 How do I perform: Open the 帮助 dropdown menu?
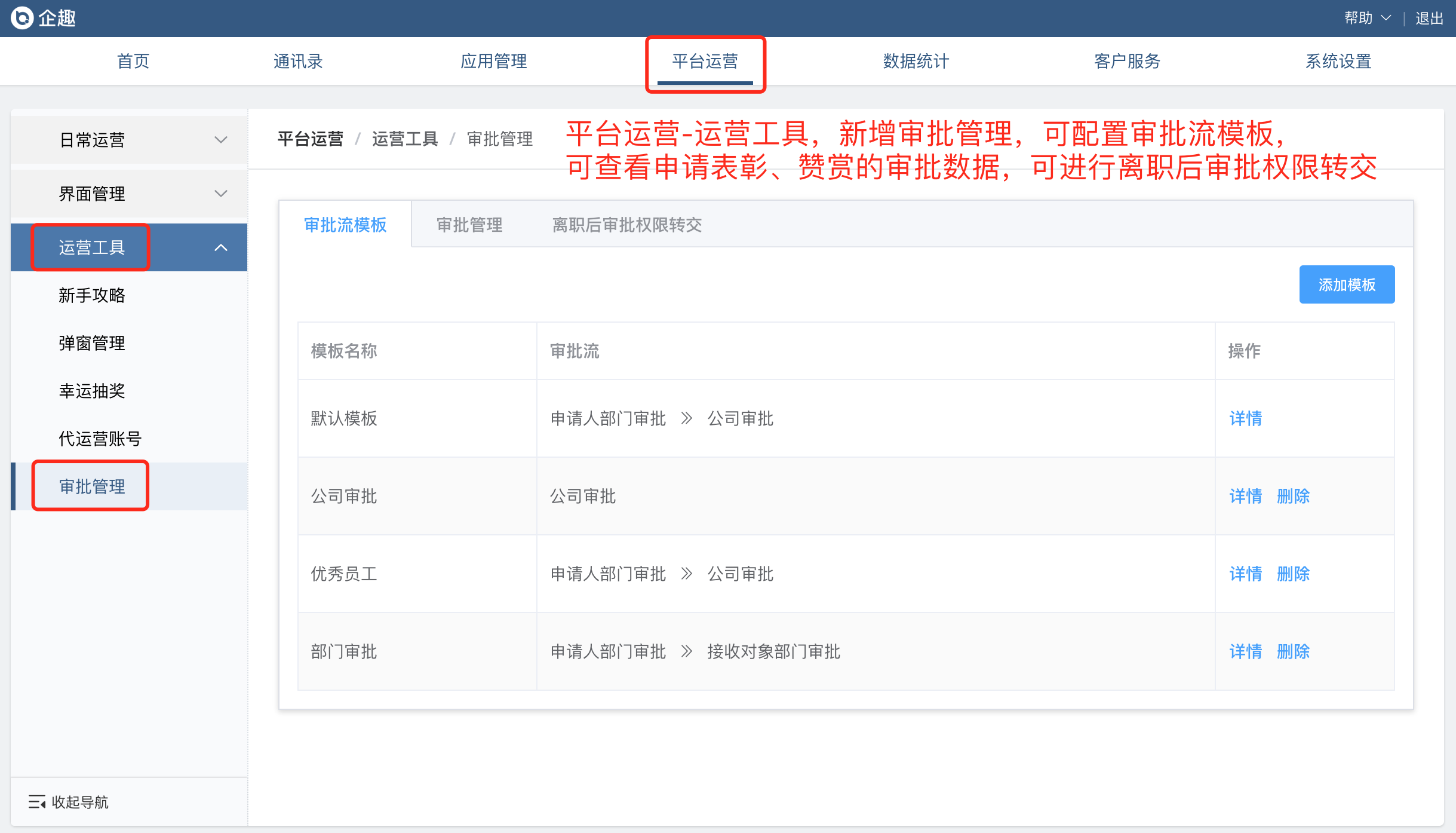tap(1367, 18)
